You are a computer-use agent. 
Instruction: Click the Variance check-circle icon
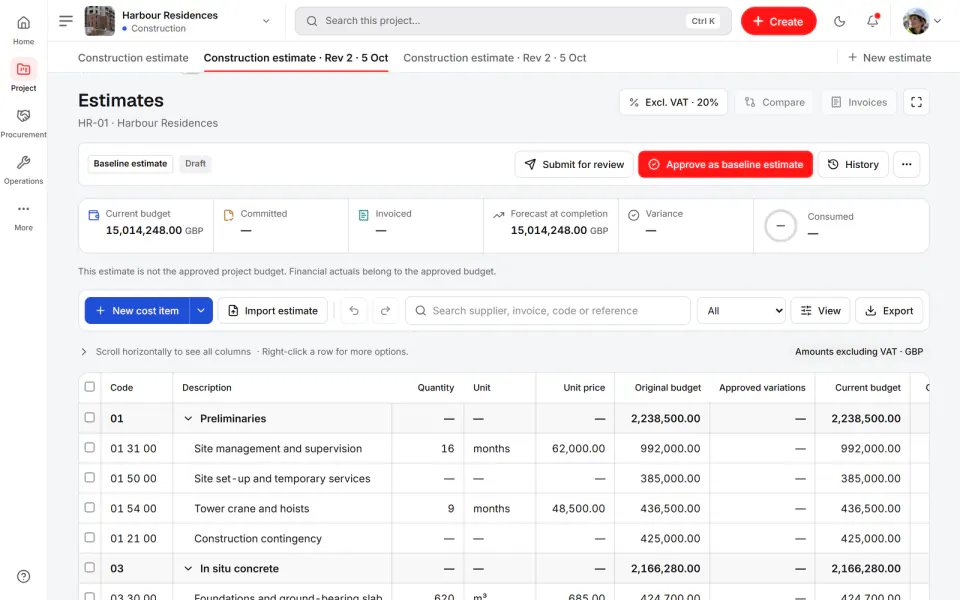[634, 215]
